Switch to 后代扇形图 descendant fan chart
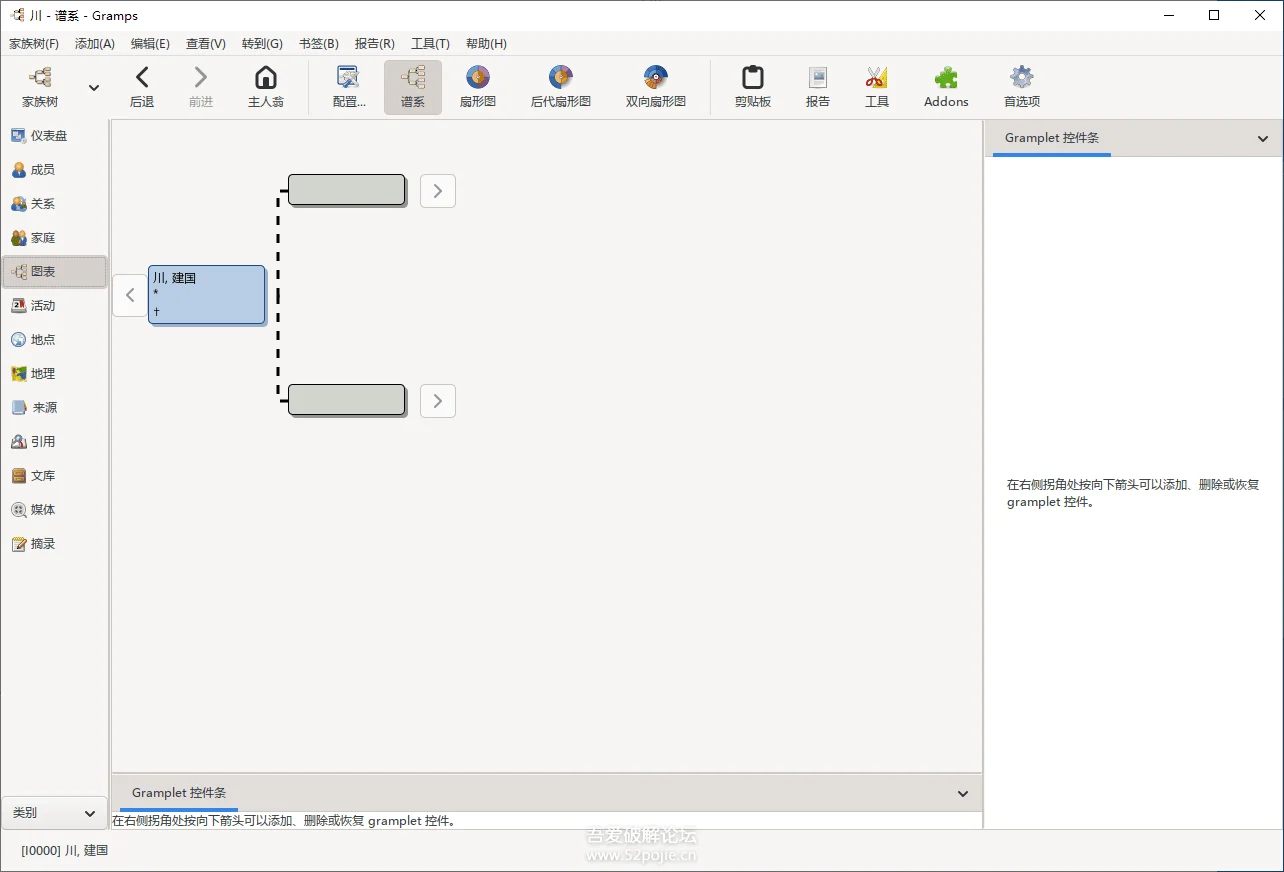This screenshot has width=1284, height=872. [560, 86]
